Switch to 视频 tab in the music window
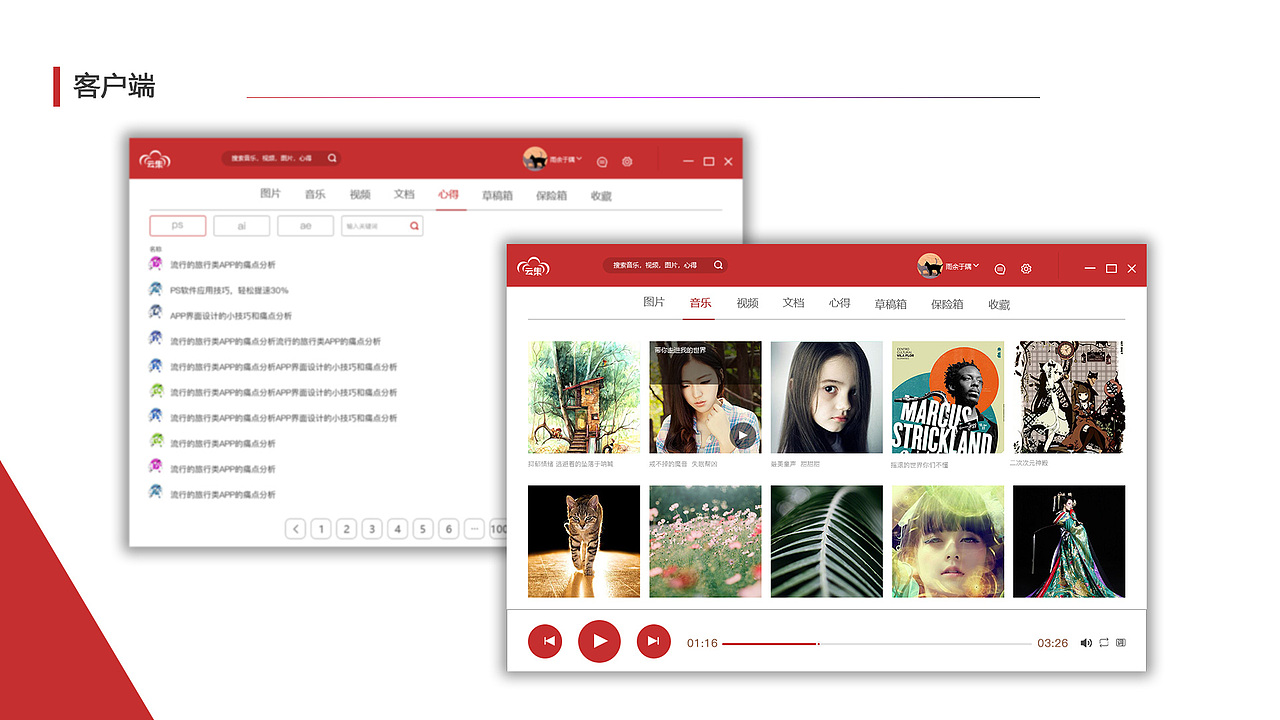The width and height of the screenshot is (1280, 720). (747, 303)
